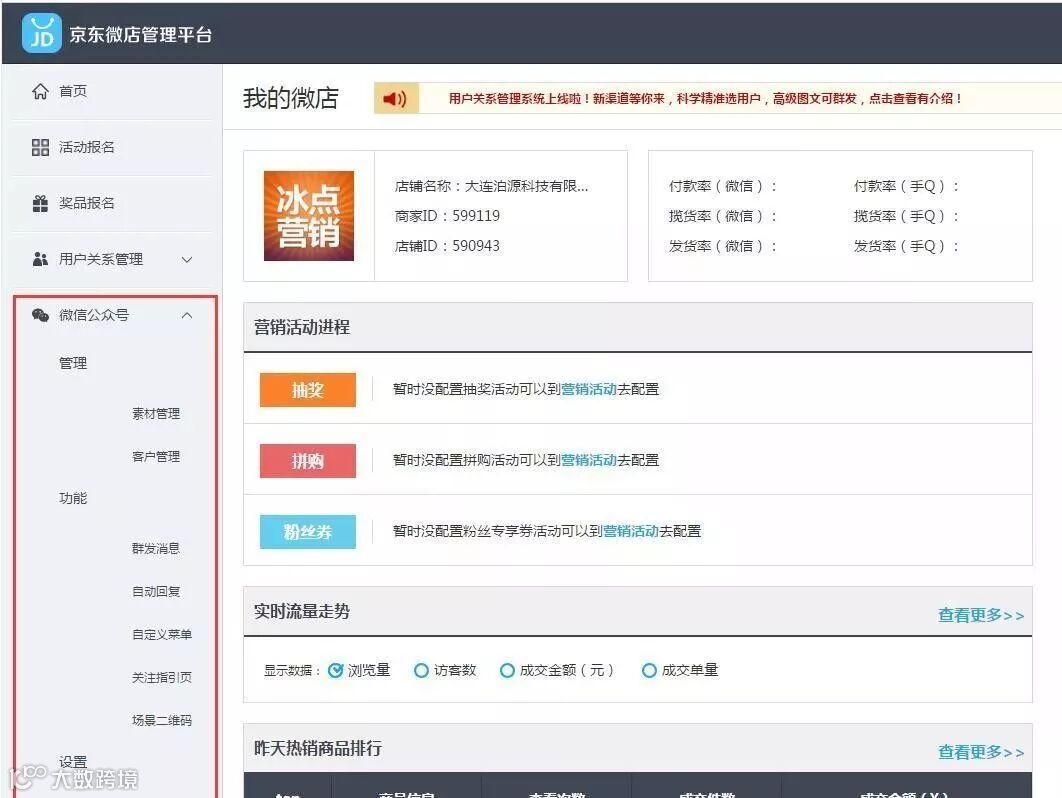The width and height of the screenshot is (1062, 798).
Task: Click the 功能 section label
Action: point(73,499)
